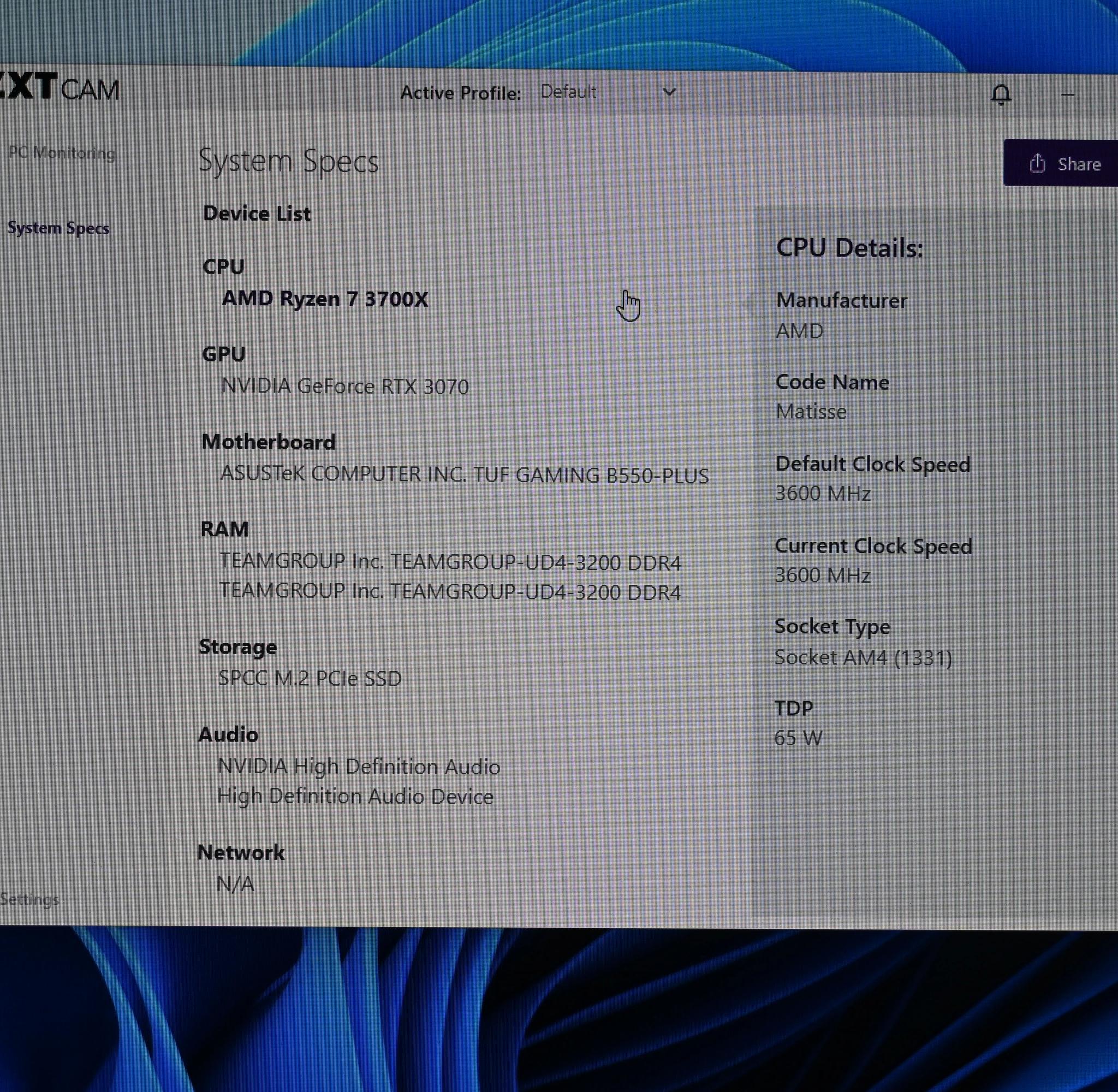Click the Device List heading
The height and width of the screenshot is (1092, 1118).
pos(257,213)
